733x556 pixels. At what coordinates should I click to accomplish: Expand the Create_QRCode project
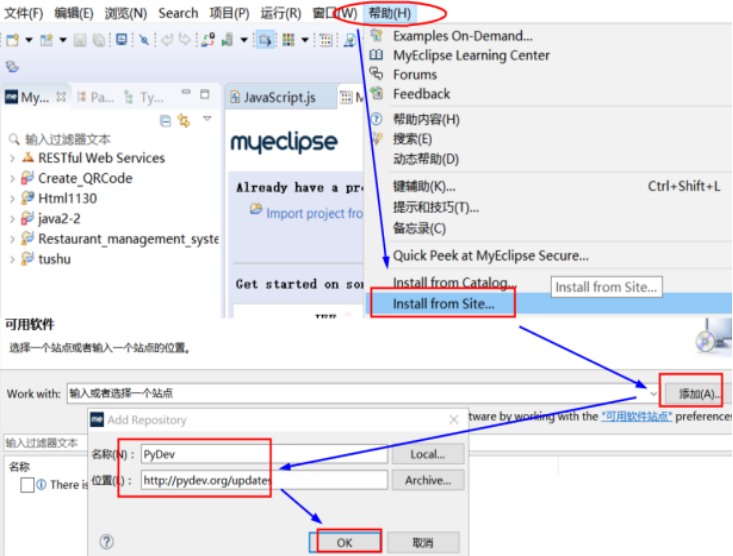coord(12,179)
